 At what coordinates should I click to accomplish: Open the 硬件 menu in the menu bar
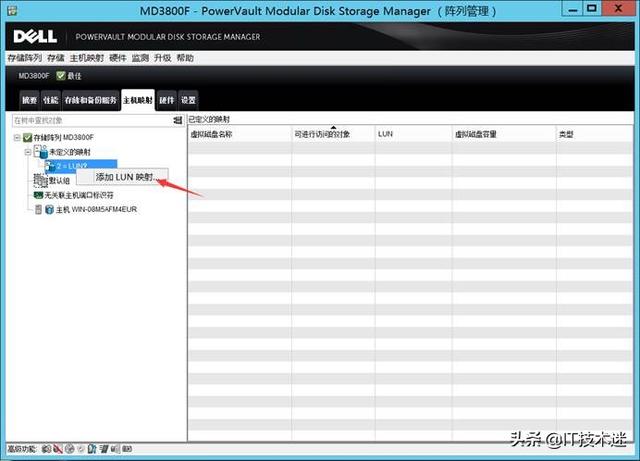click(118, 58)
